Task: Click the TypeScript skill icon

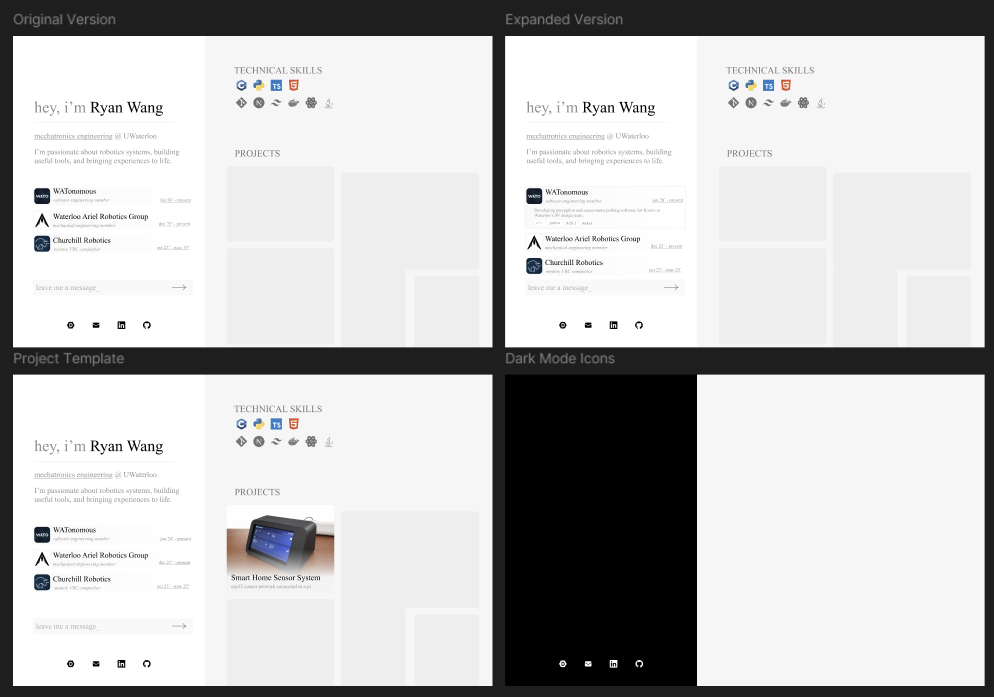Action: pos(276,85)
